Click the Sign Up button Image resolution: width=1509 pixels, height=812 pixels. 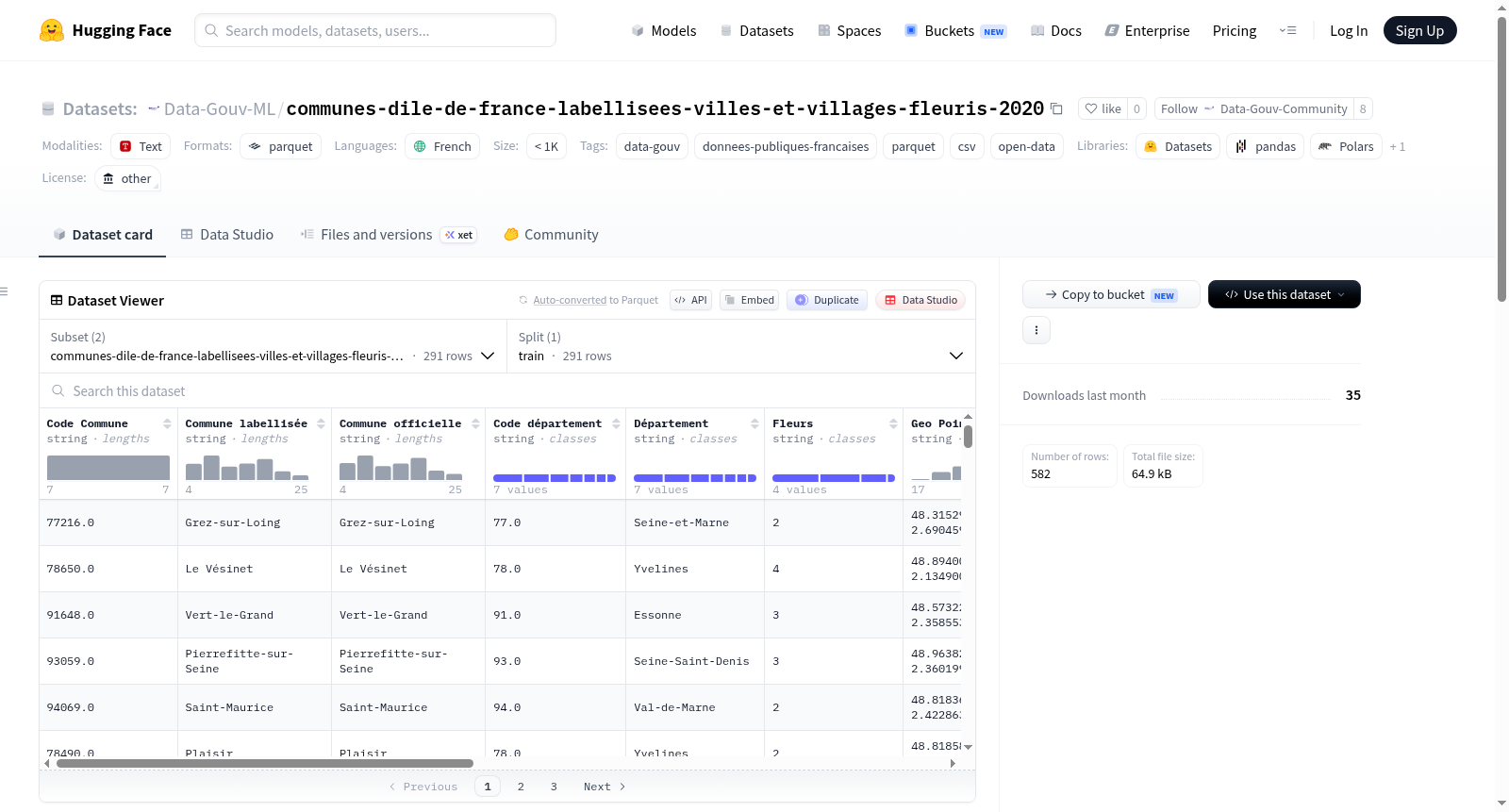tap(1419, 30)
